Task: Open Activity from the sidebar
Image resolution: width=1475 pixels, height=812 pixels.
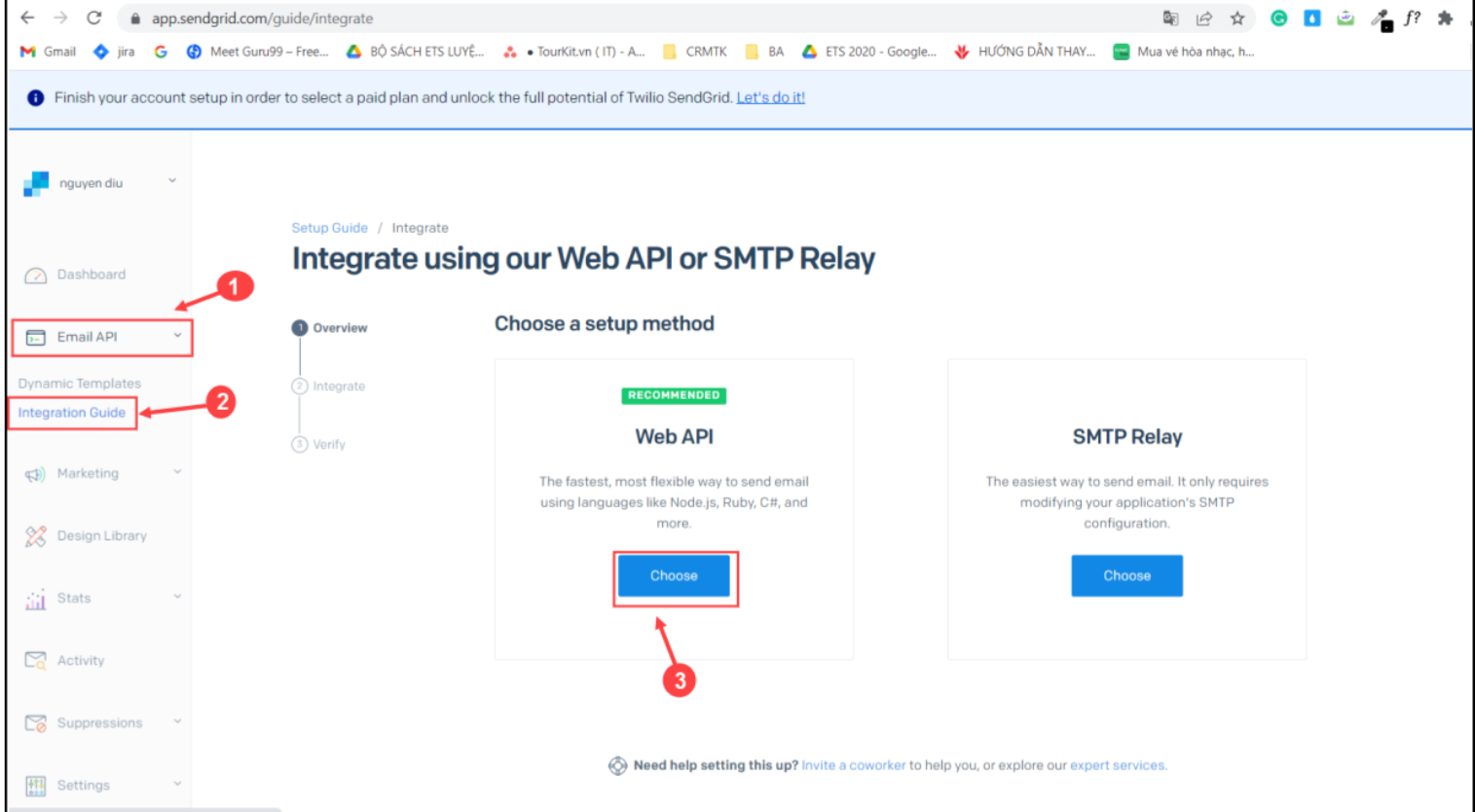Action: [x=80, y=660]
